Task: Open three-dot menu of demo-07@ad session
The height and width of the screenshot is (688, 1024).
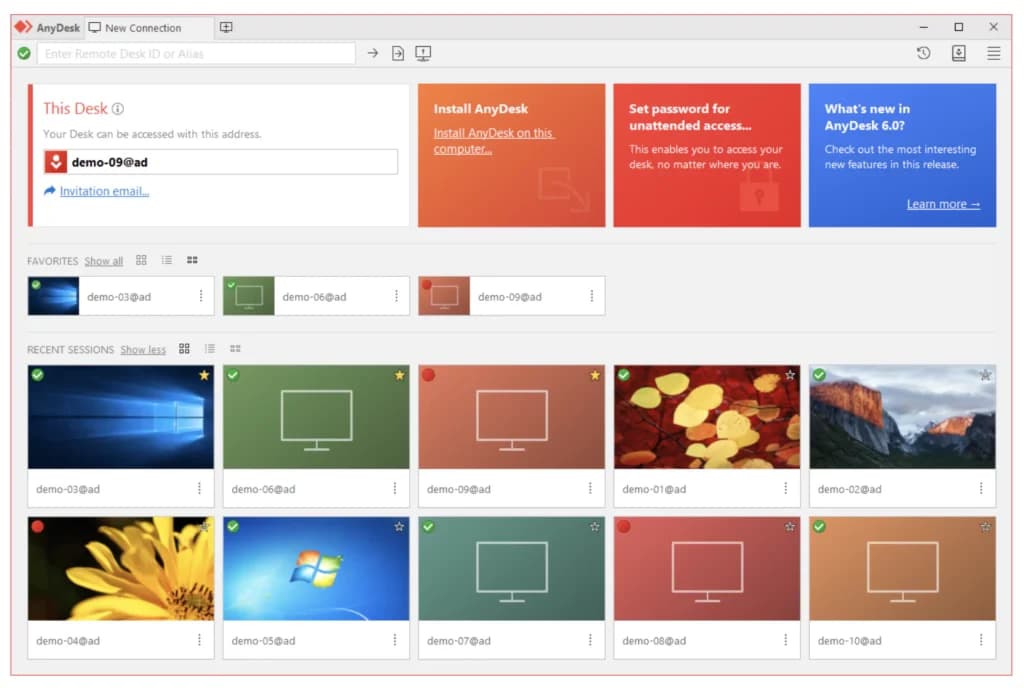Action: 590,640
